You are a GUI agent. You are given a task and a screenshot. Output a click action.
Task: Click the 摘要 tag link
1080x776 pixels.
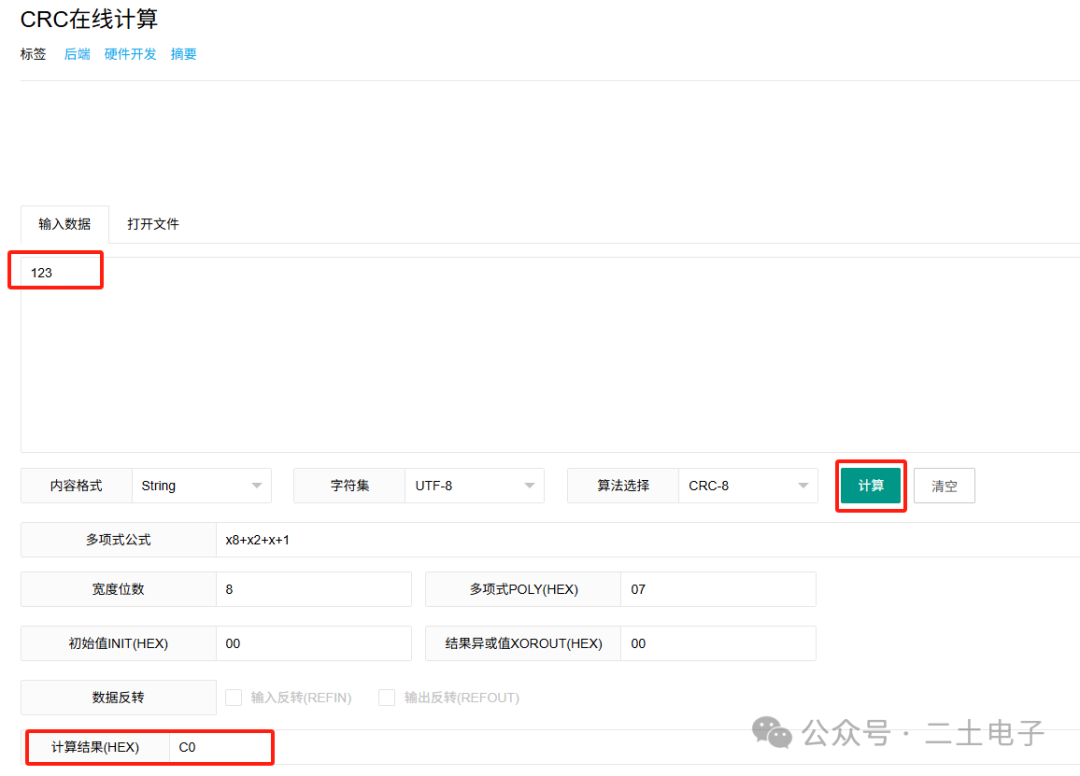[x=184, y=54]
